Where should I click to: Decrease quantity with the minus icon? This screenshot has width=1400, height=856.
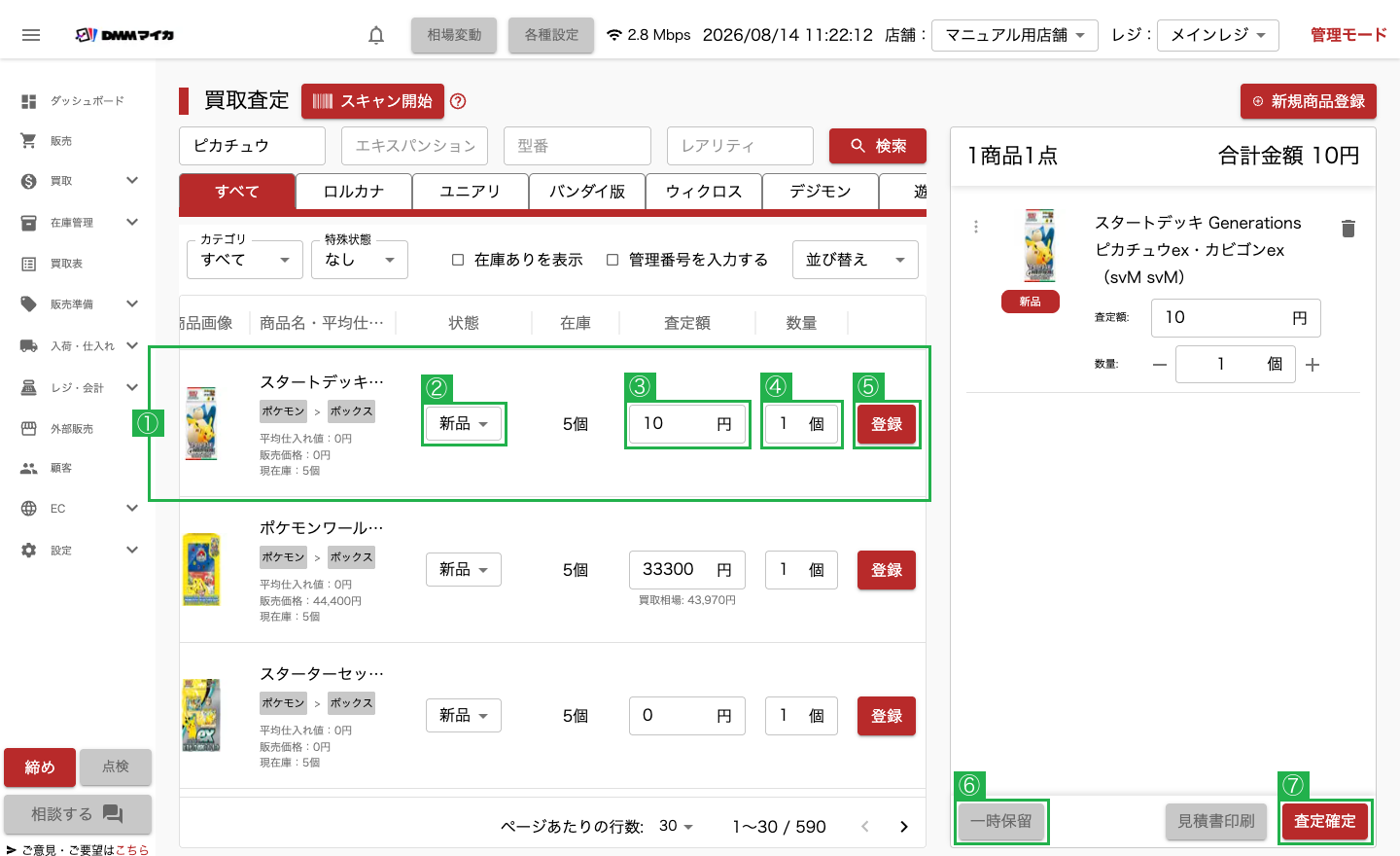(x=1159, y=365)
